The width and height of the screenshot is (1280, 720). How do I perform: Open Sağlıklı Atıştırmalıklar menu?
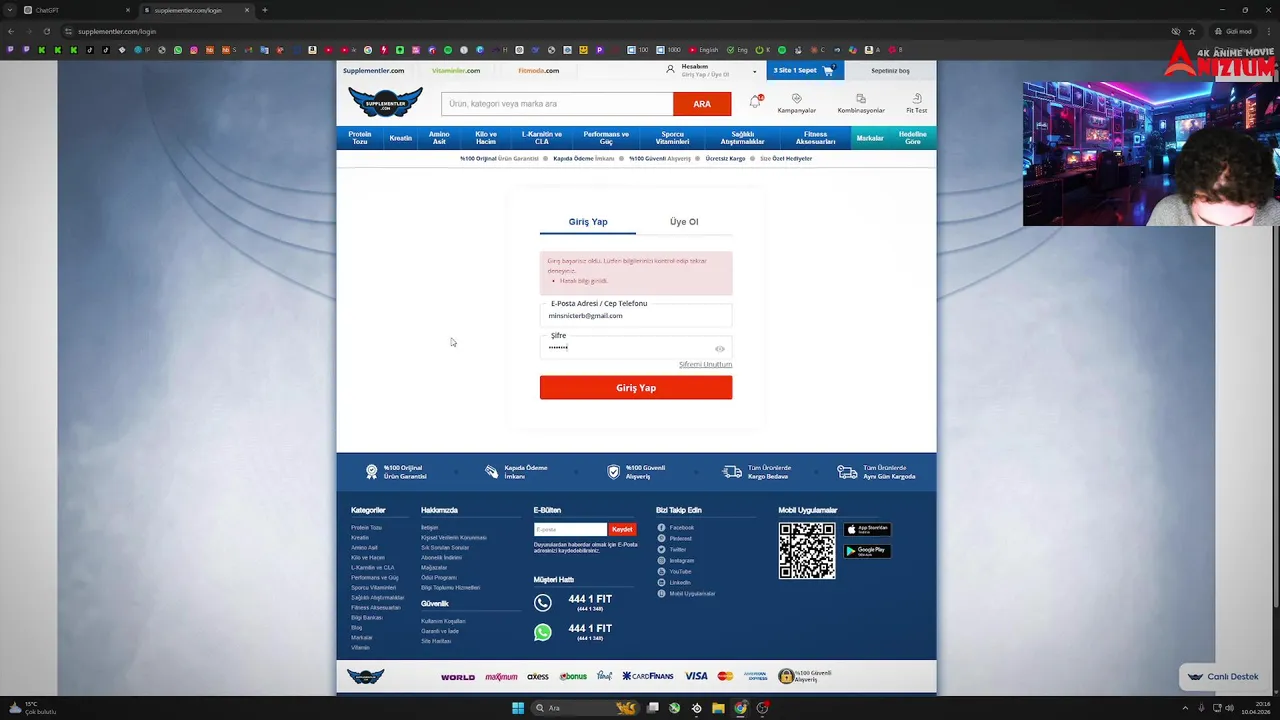click(743, 138)
